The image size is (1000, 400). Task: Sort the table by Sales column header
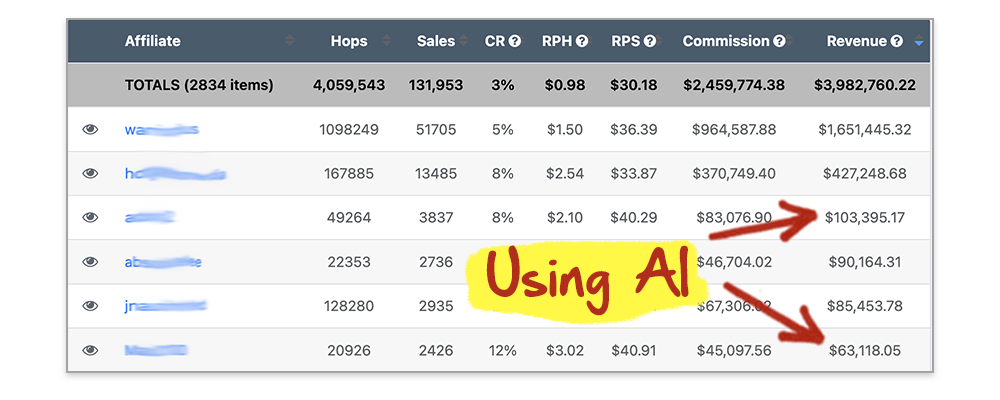[436, 41]
